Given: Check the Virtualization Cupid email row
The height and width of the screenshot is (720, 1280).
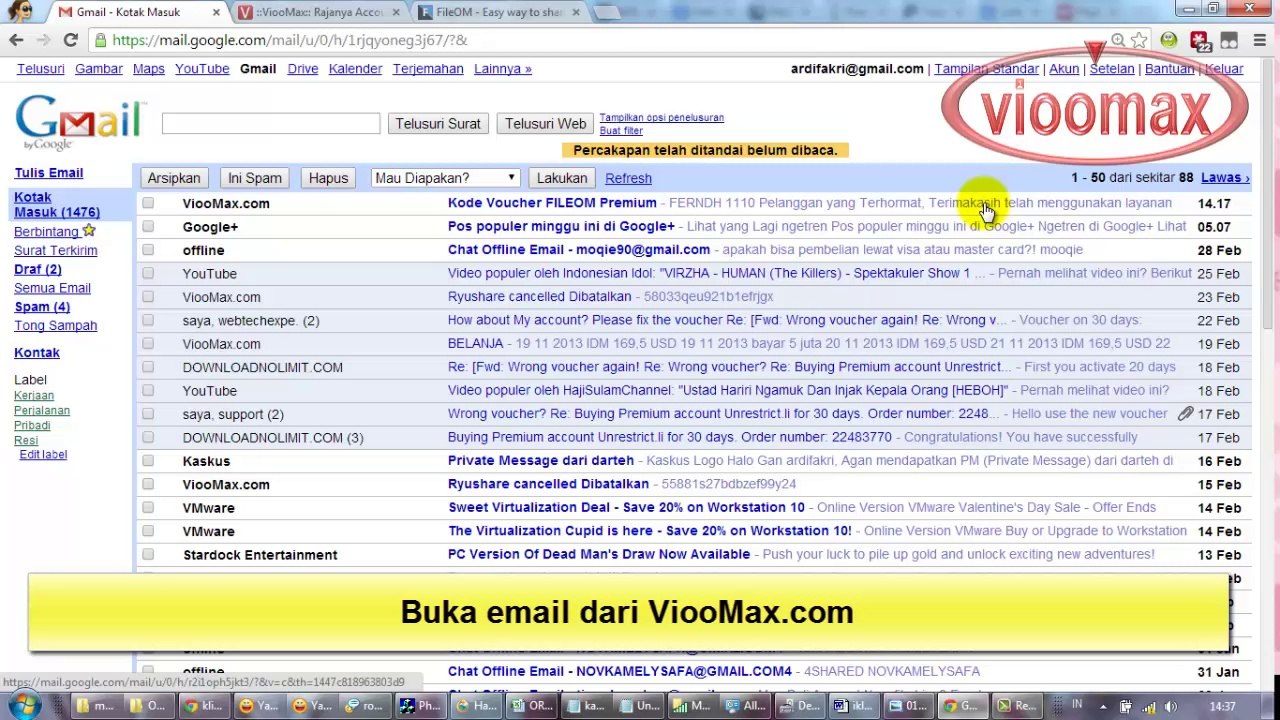Looking at the screenshot, I should tap(148, 531).
